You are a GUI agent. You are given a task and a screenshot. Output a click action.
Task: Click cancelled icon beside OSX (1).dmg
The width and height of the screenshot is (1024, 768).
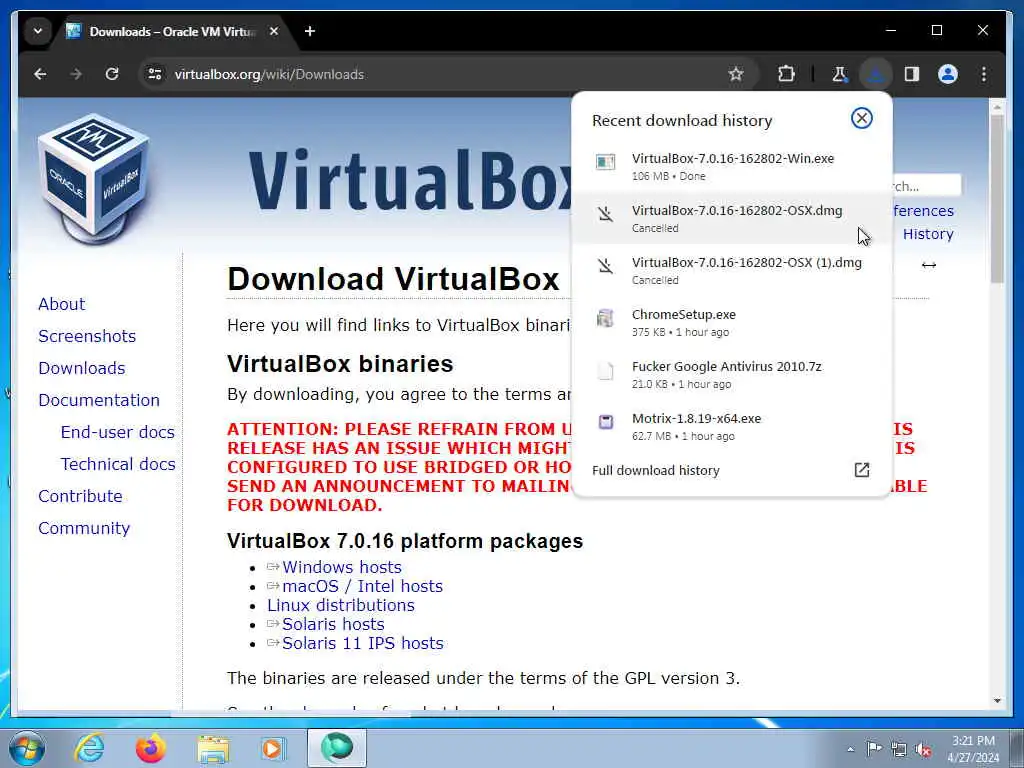tap(605, 266)
